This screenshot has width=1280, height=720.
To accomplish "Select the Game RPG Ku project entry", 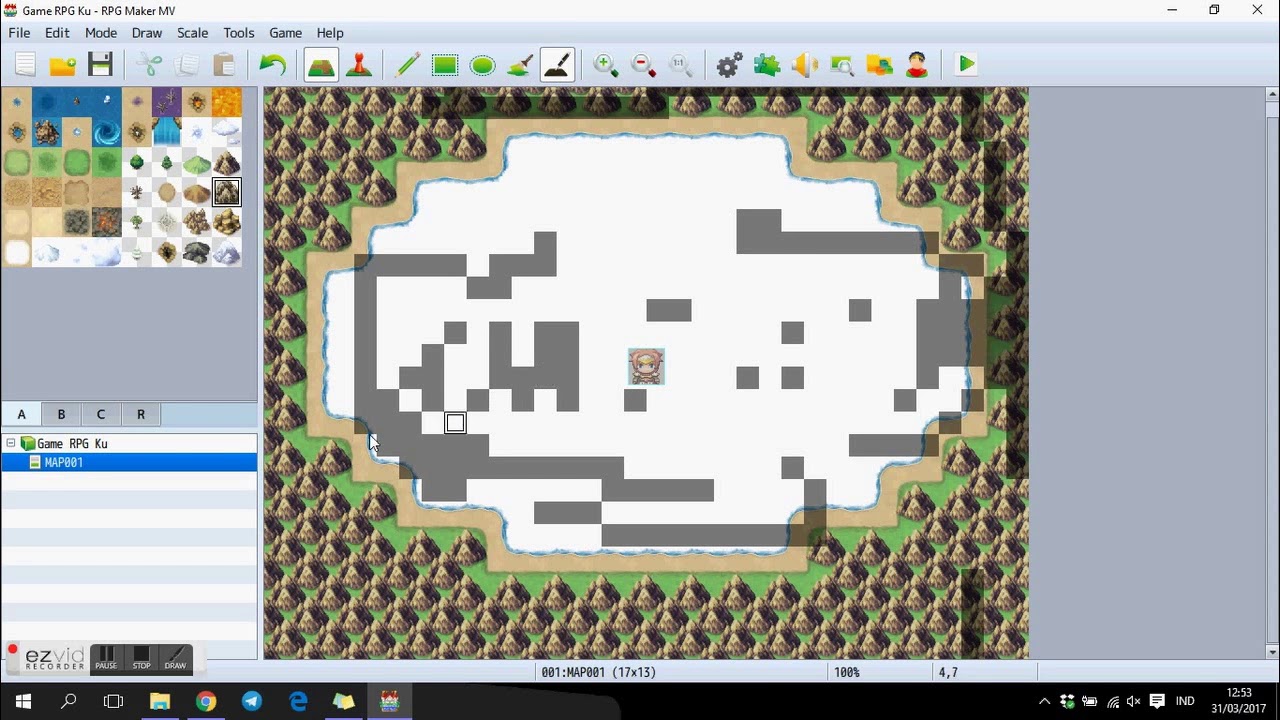I will 72,443.
